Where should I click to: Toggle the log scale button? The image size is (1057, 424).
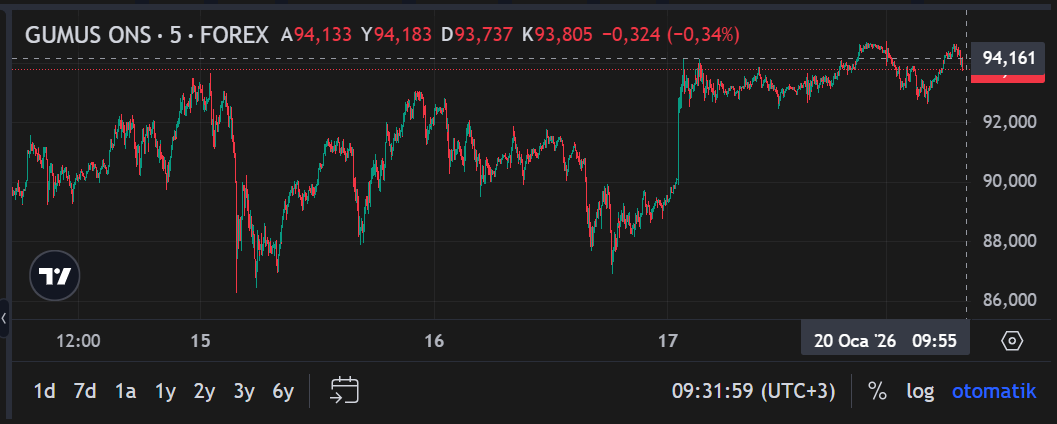[x=921, y=391]
